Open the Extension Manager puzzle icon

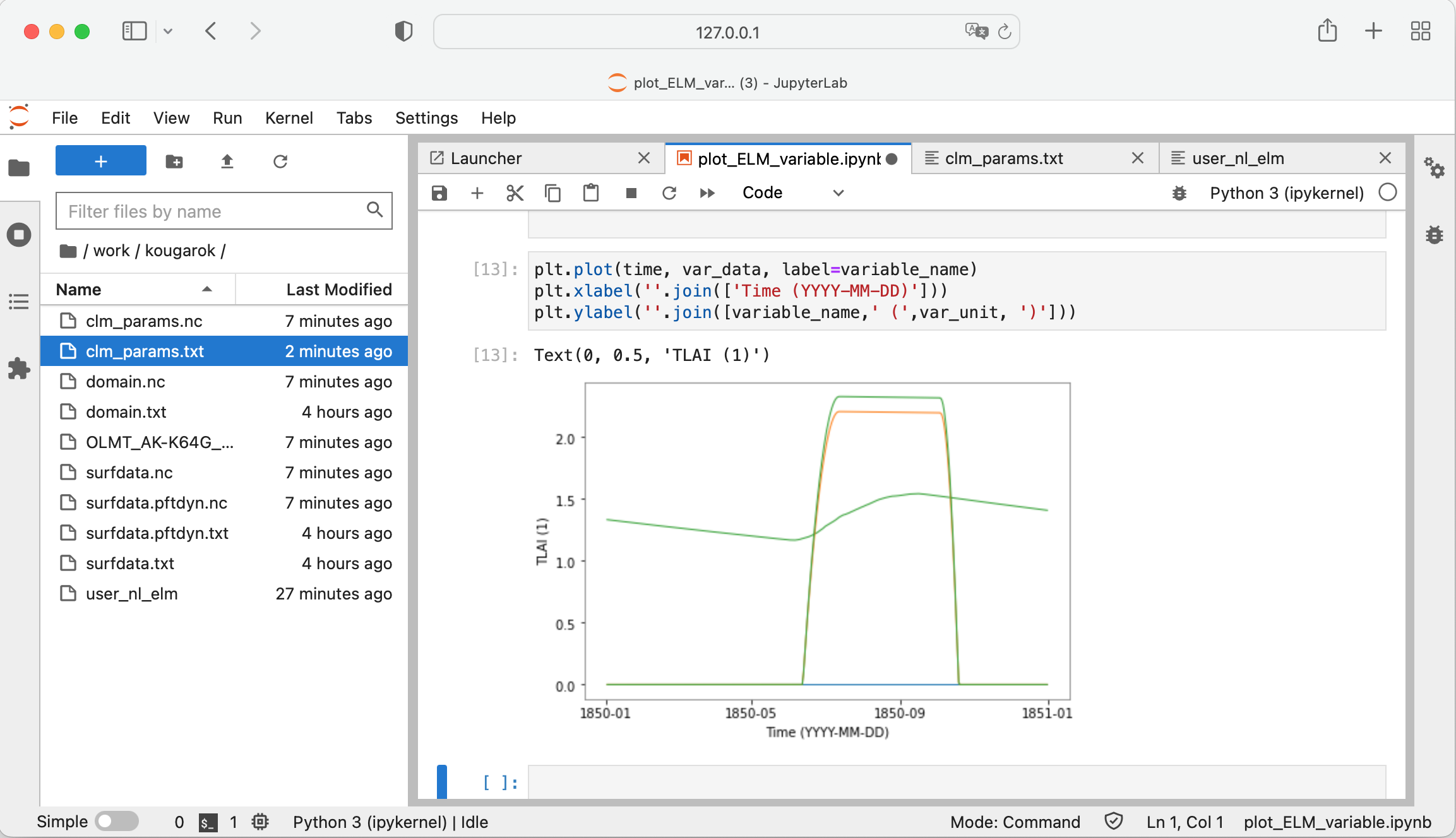[x=19, y=369]
